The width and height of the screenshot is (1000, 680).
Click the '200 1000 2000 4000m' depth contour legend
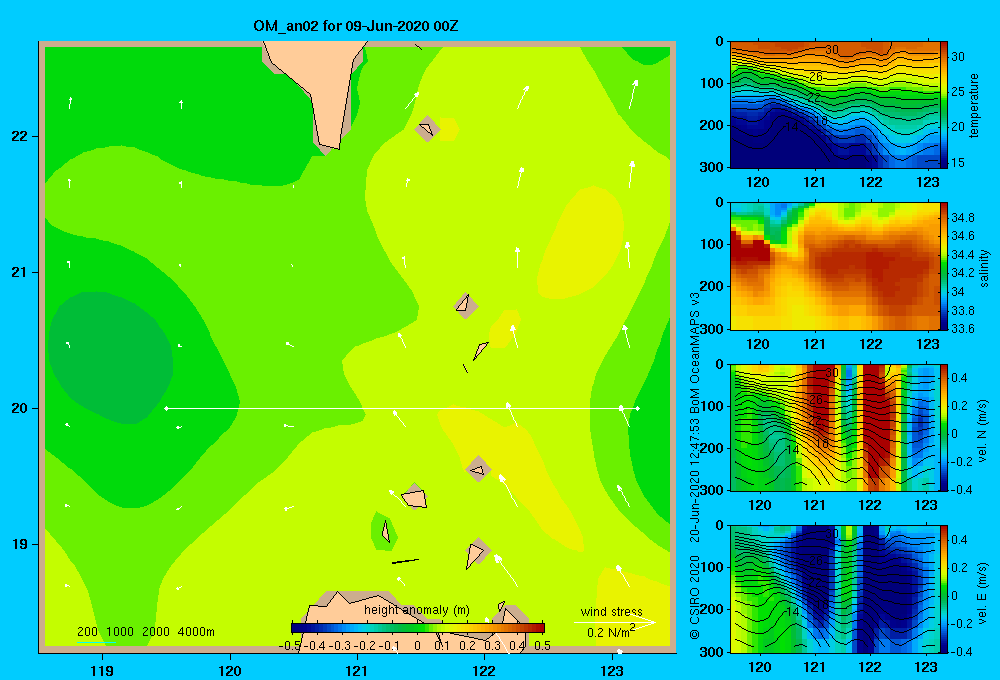pos(145,632)
